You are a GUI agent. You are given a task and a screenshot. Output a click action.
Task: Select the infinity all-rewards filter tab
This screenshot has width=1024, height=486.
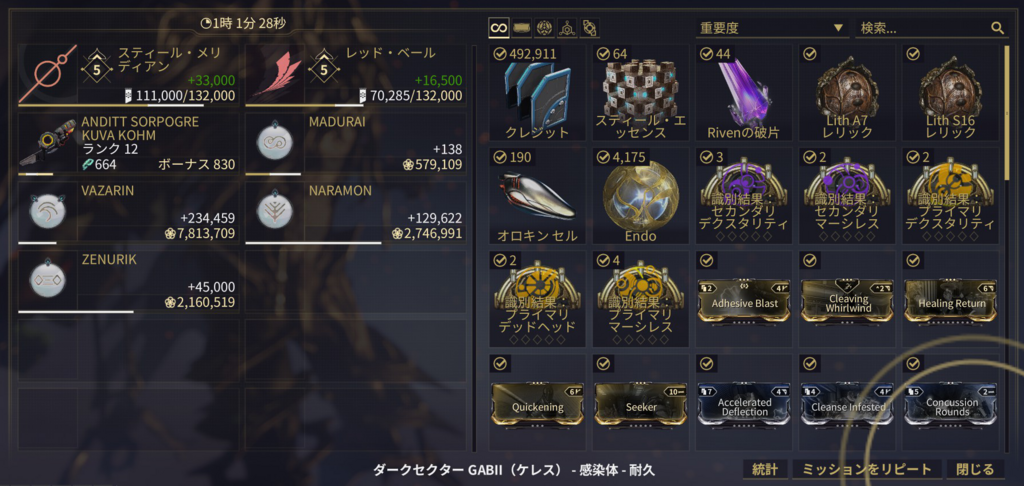(499, 27)
